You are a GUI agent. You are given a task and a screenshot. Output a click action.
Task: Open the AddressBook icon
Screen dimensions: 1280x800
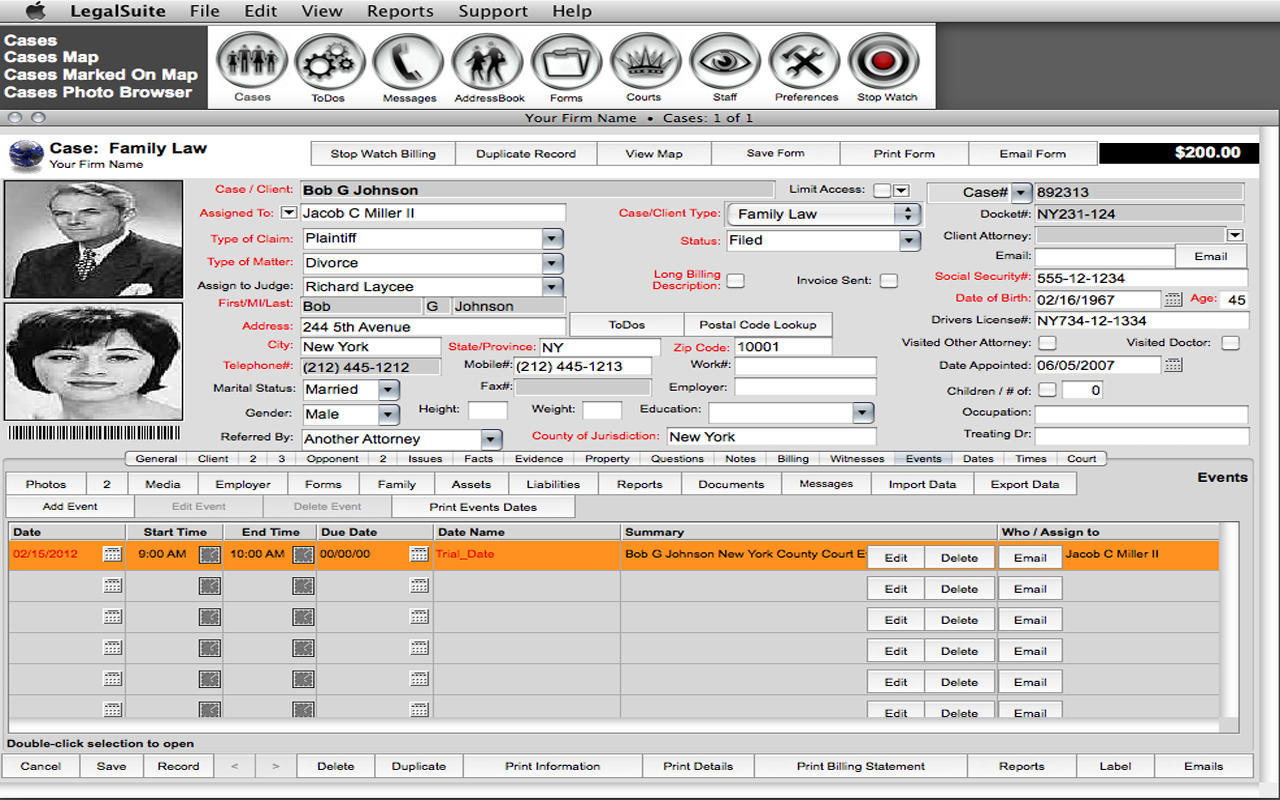[x=488, y=62]
